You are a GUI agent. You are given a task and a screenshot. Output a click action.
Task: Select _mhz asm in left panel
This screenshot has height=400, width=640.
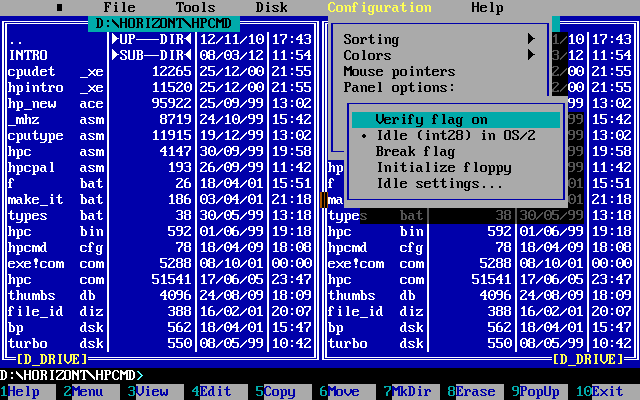160,120
